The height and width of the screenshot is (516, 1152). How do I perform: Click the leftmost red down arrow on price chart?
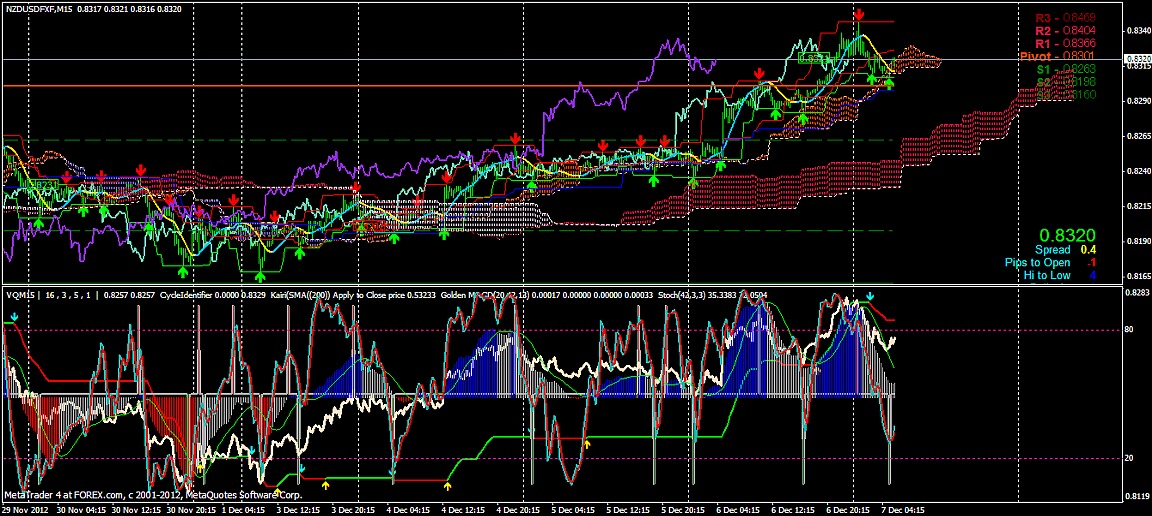click(66, 177)
